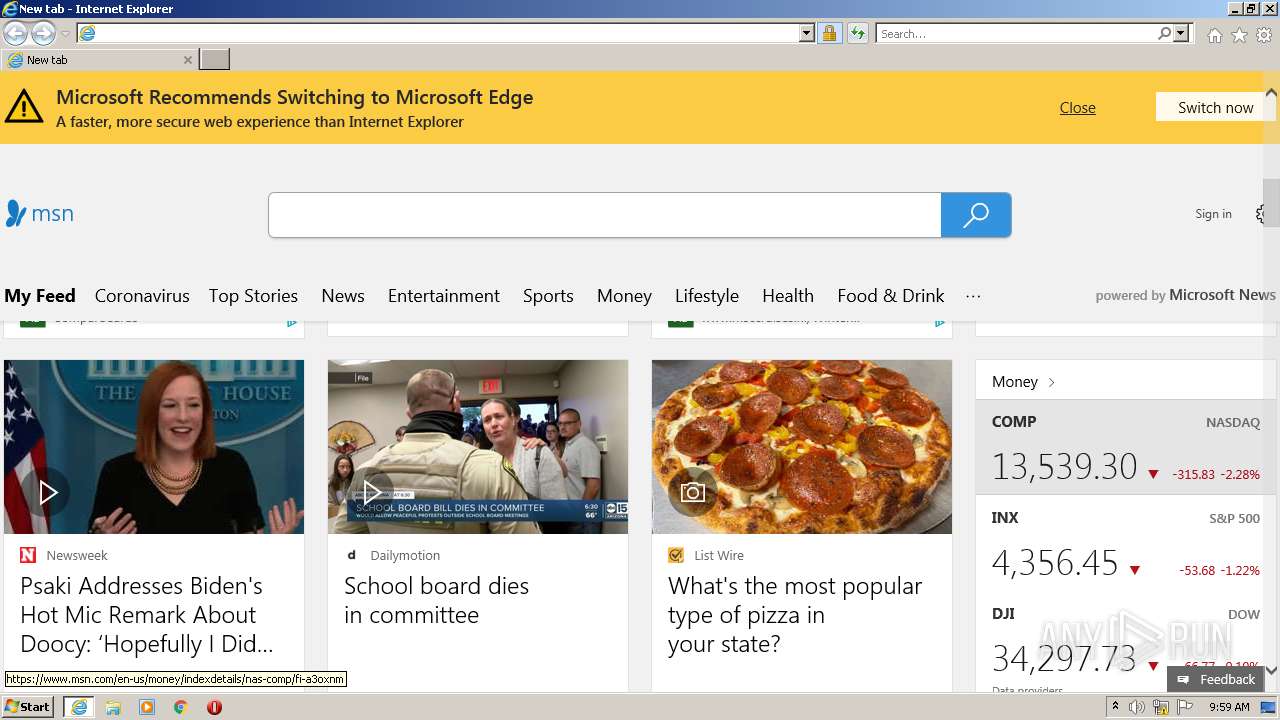Click into the MSN web search field
Image resolution: width=1280 pixels, height=720 pixels.
click(605, 215)
